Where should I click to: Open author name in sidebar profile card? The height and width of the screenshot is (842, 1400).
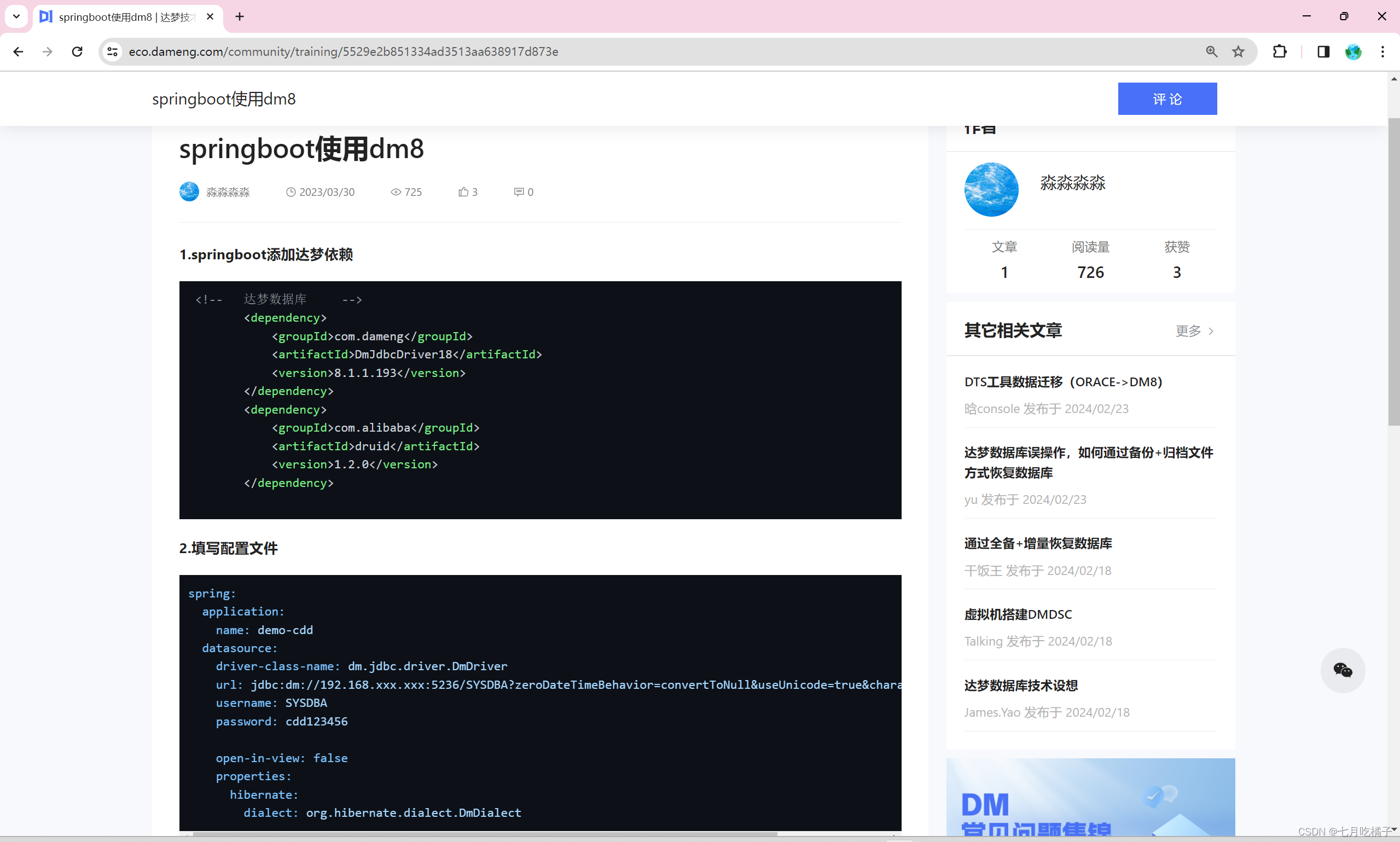1073,183
